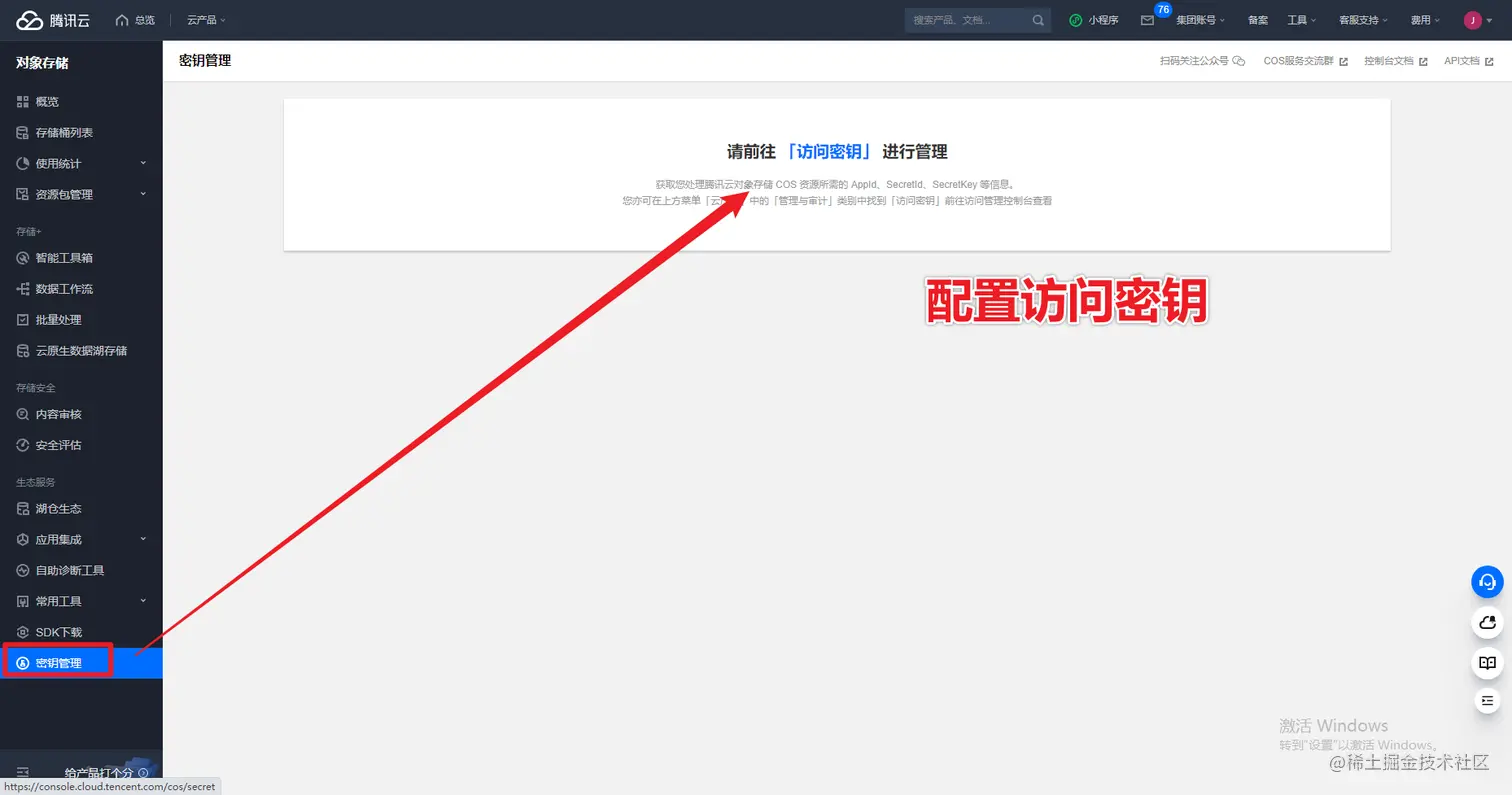Click the 资源包管理 sidebar icon
Screen dimensions: 1512x795
(x=23, y=195)
